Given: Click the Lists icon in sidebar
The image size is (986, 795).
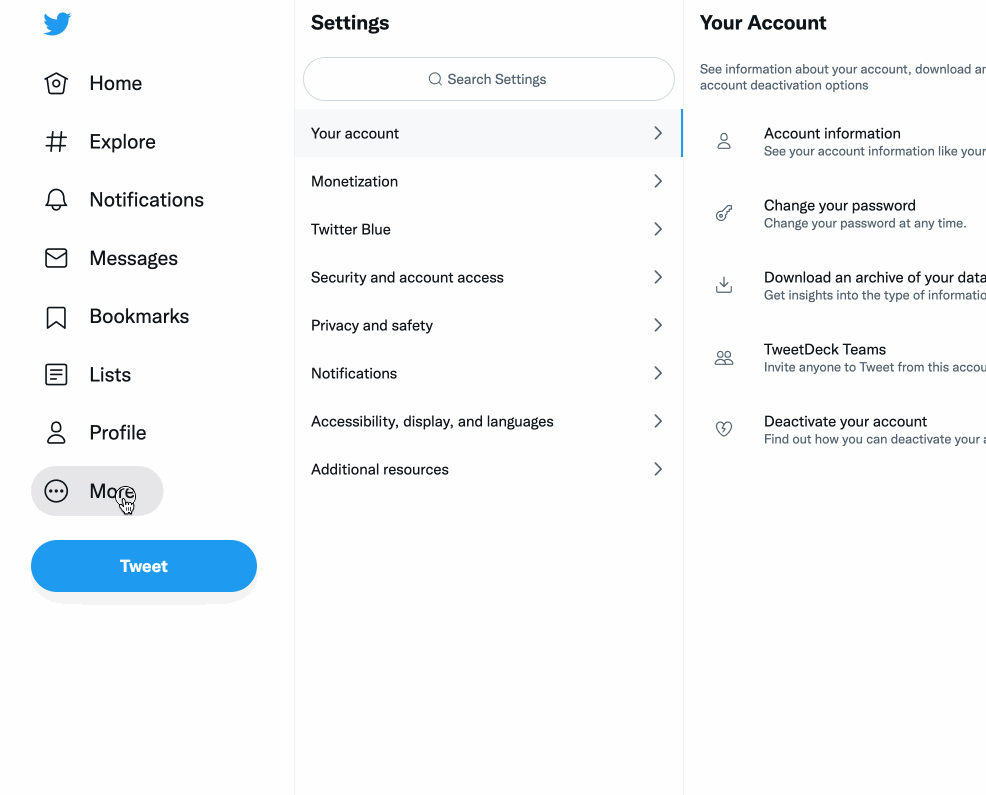Looking at the screenshot, I should click(56, 375).
